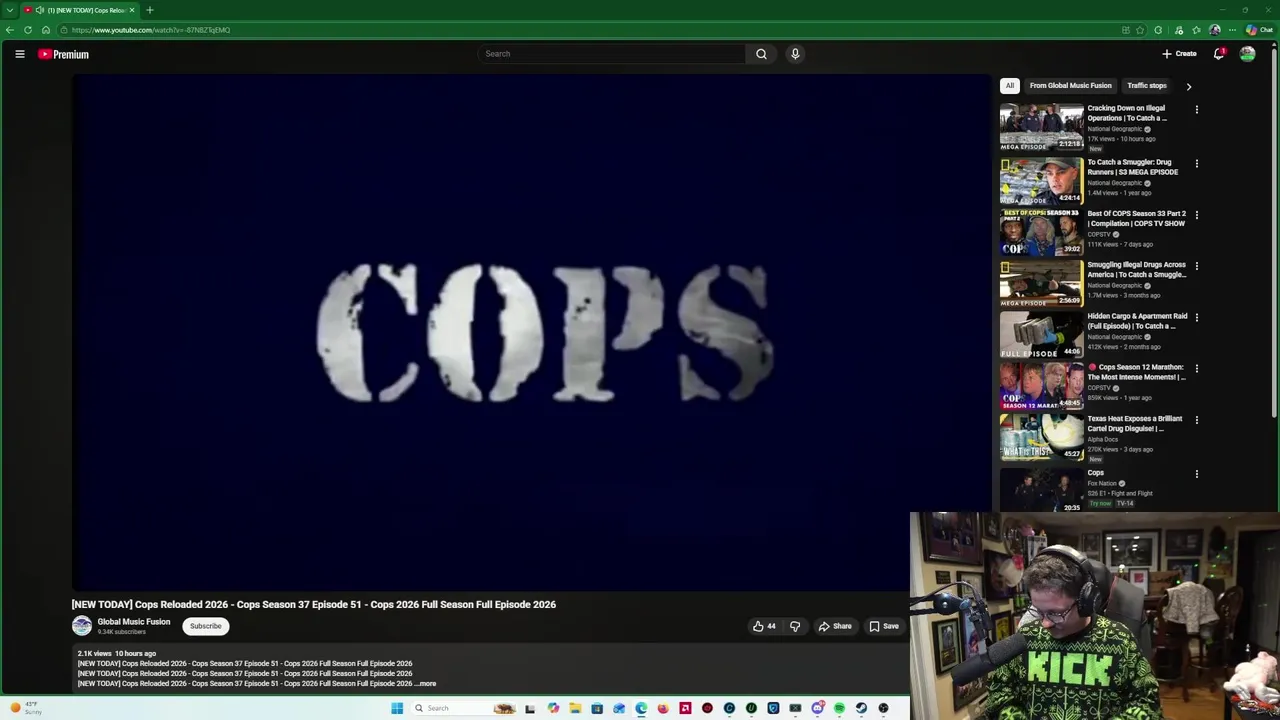The height and width of the screenshot is (720, 1280).
Task: Click the COPS video player to pause
Action: click(x=531, y=333)
